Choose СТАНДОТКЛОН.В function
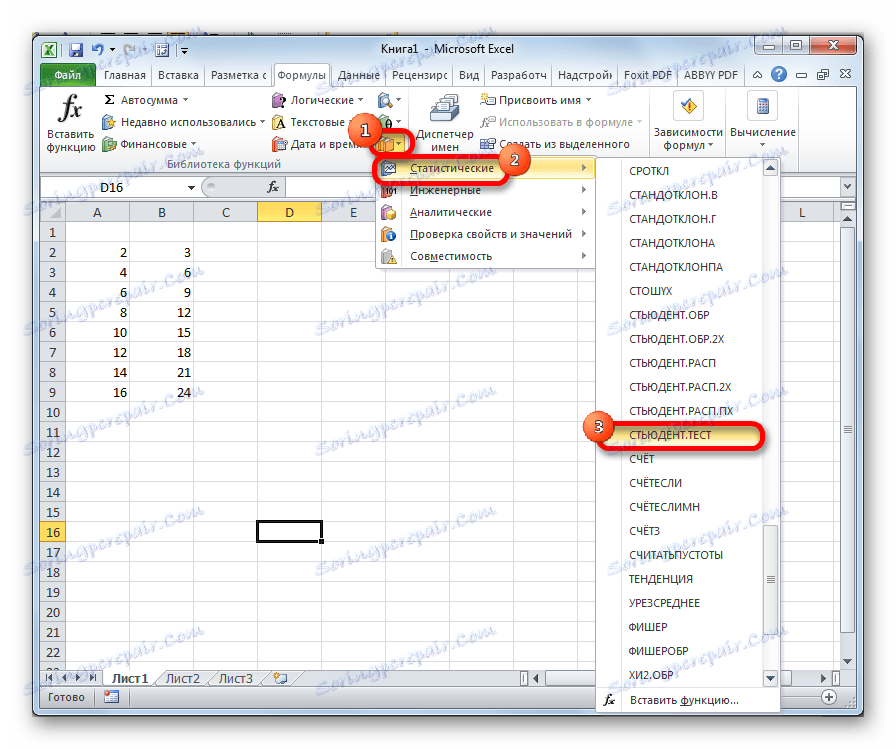This screenshot has width=896, height=749. (680, 195)
